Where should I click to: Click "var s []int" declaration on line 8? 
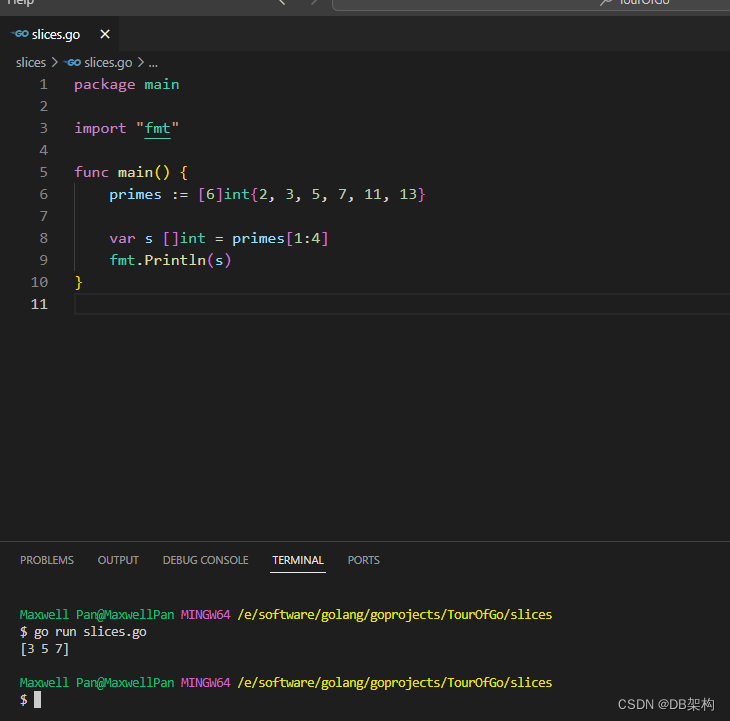(157, 239)
